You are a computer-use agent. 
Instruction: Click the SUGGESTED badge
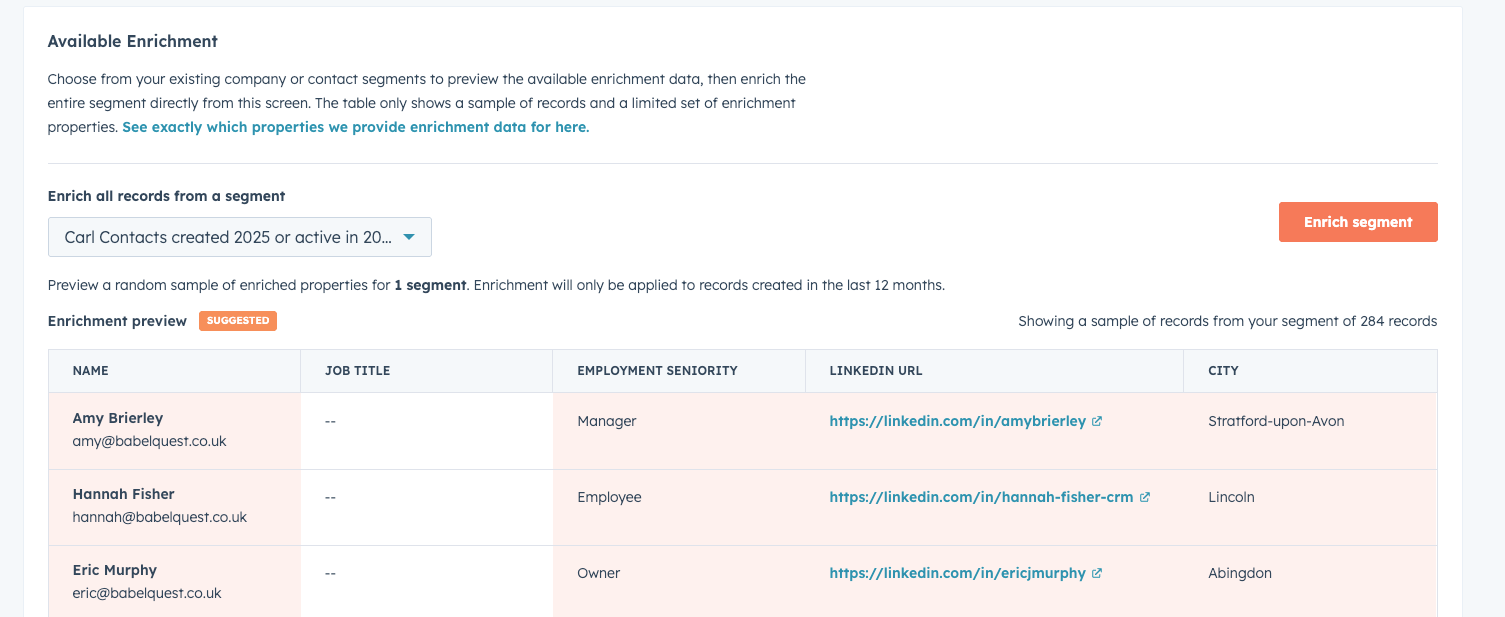tap(238, 321)
